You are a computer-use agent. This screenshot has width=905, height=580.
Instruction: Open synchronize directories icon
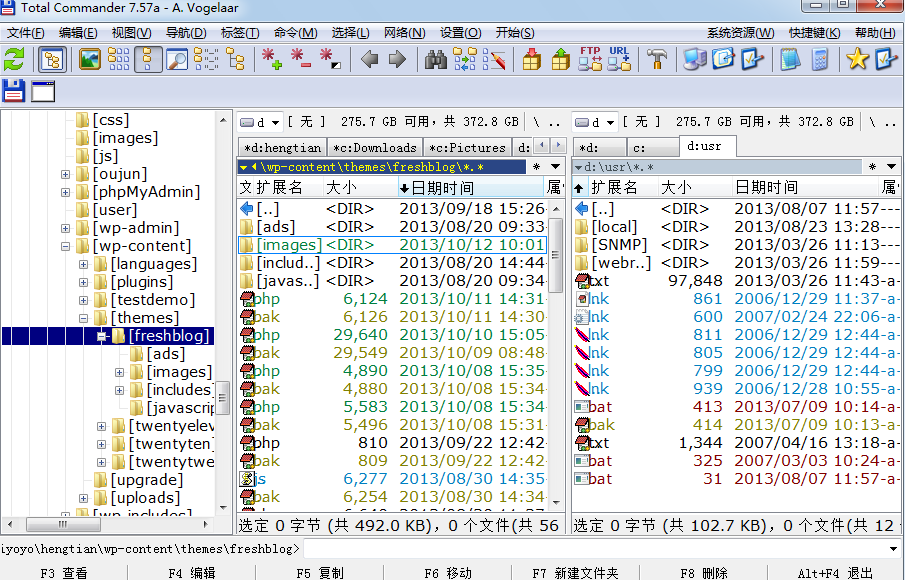tap(465, 59)
